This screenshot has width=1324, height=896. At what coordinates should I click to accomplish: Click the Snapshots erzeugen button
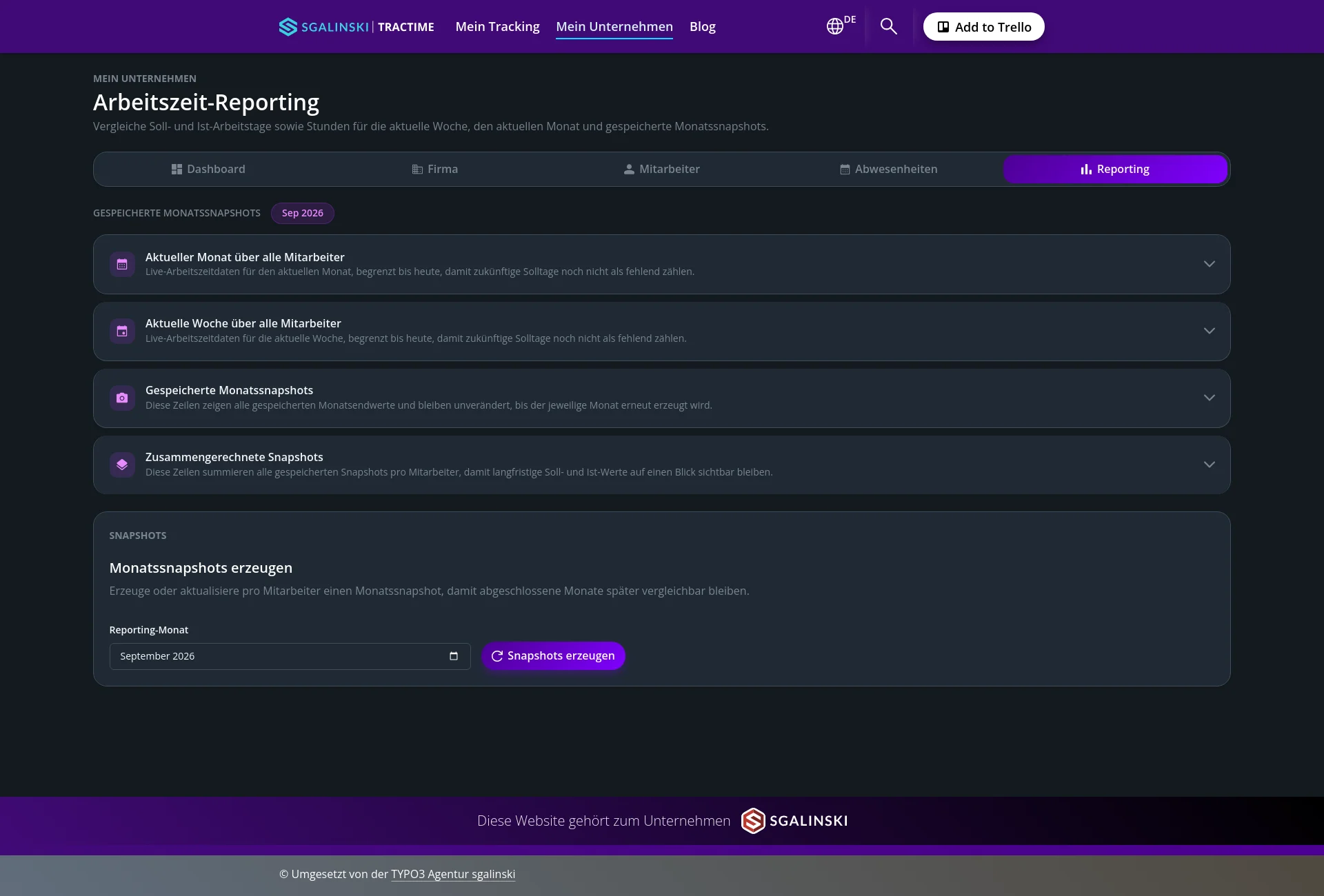[x=553, y=655]
